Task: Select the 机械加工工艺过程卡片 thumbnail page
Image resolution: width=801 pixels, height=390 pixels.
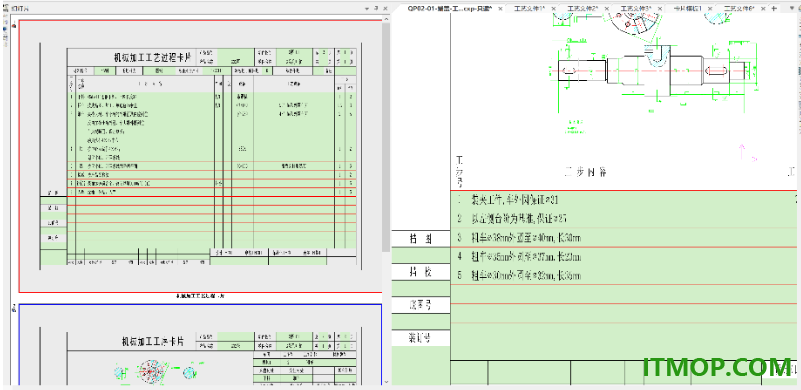Action: pos(200,156)
